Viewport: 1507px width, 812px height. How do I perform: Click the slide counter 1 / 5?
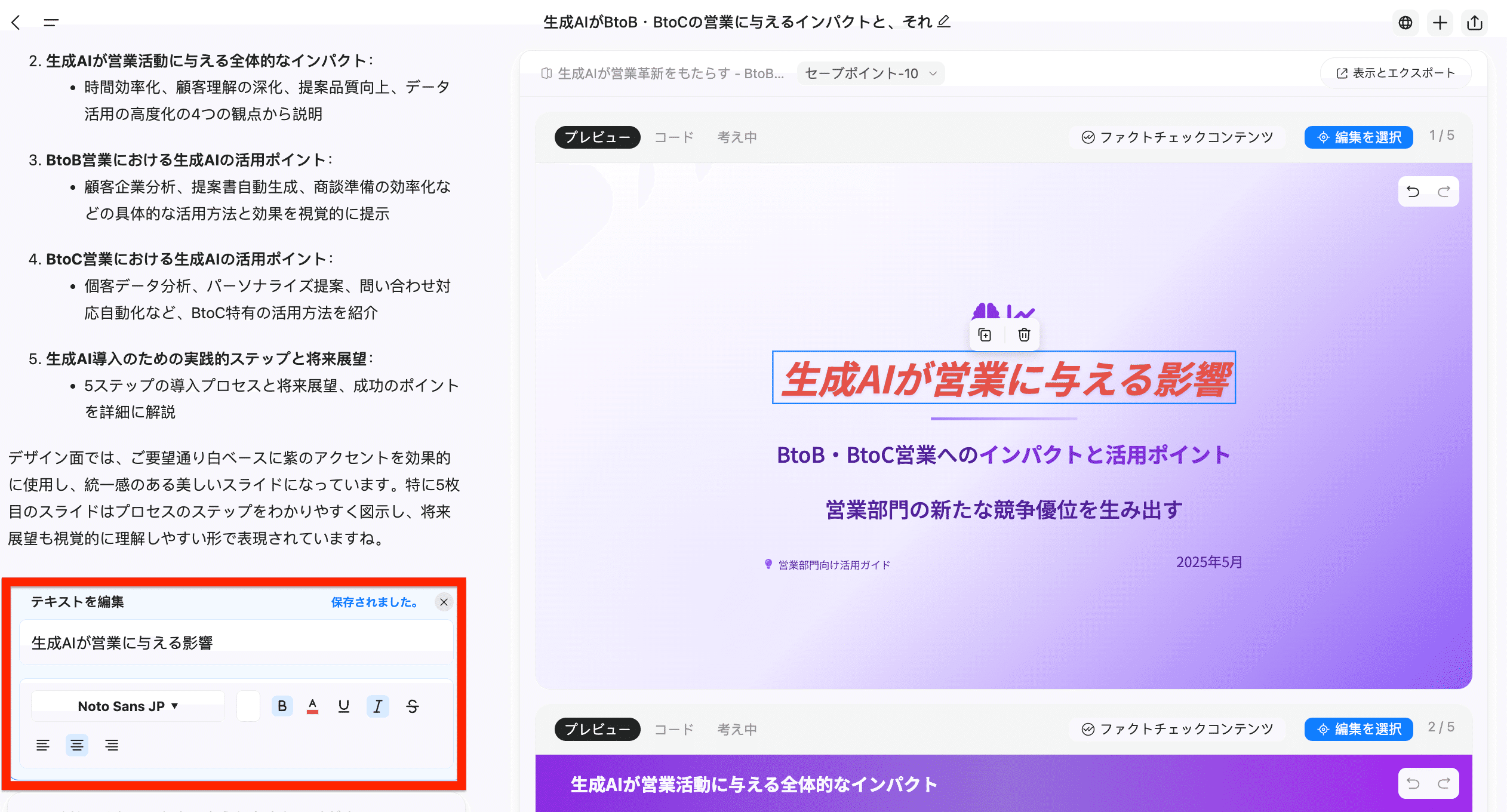click(1441, 136)
